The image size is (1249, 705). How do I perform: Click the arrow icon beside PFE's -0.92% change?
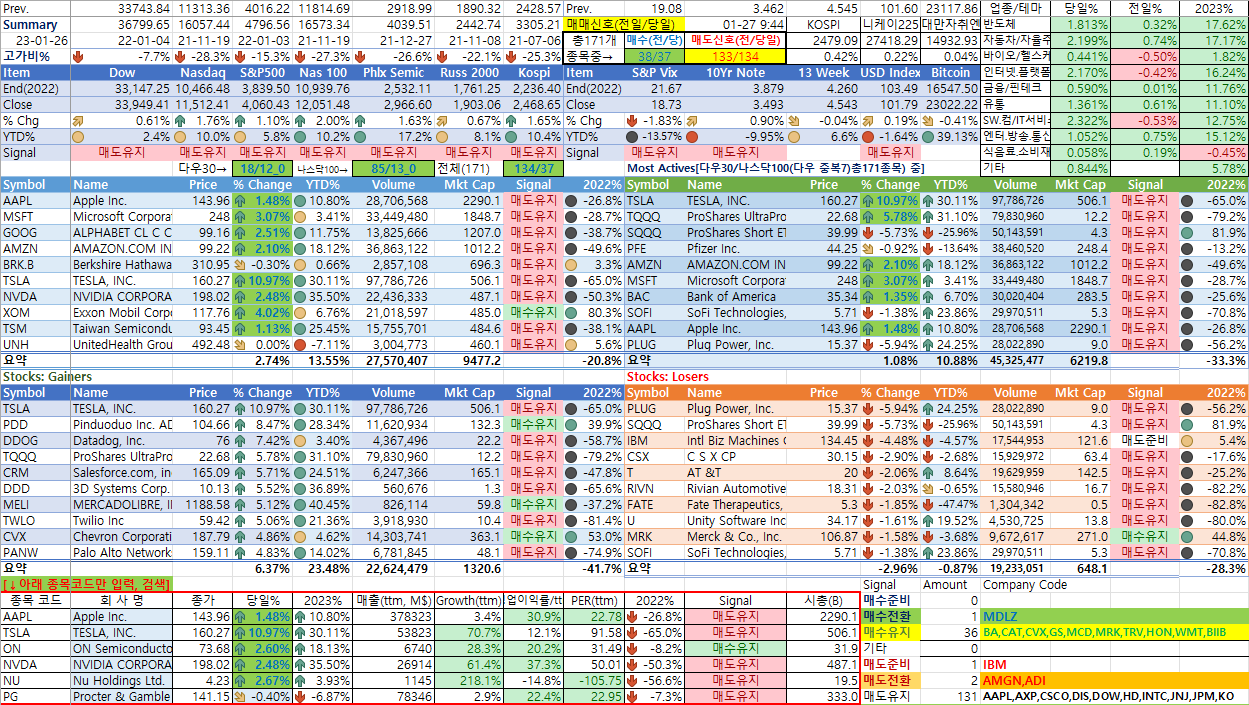(x=867, y=248)
